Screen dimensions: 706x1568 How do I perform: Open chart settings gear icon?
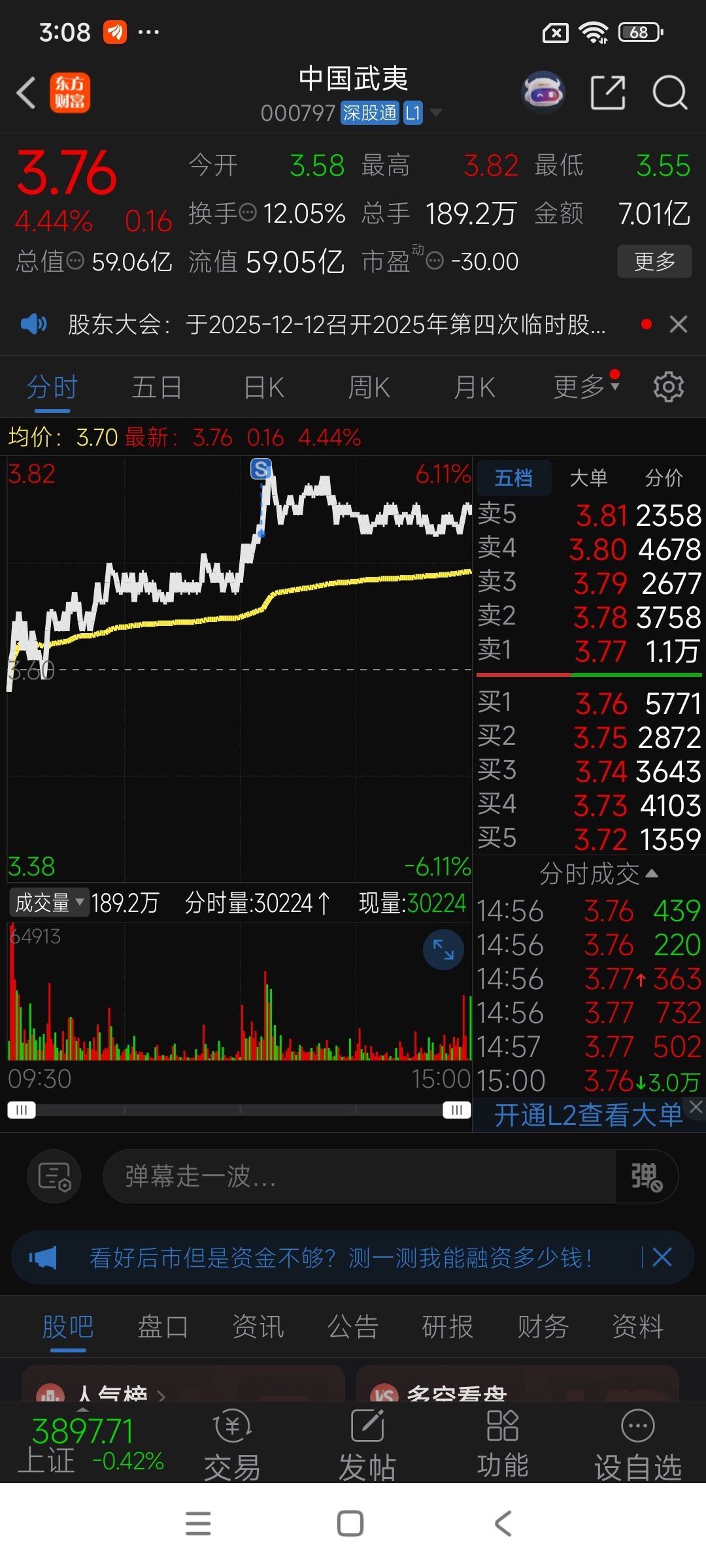click(669, 387)
